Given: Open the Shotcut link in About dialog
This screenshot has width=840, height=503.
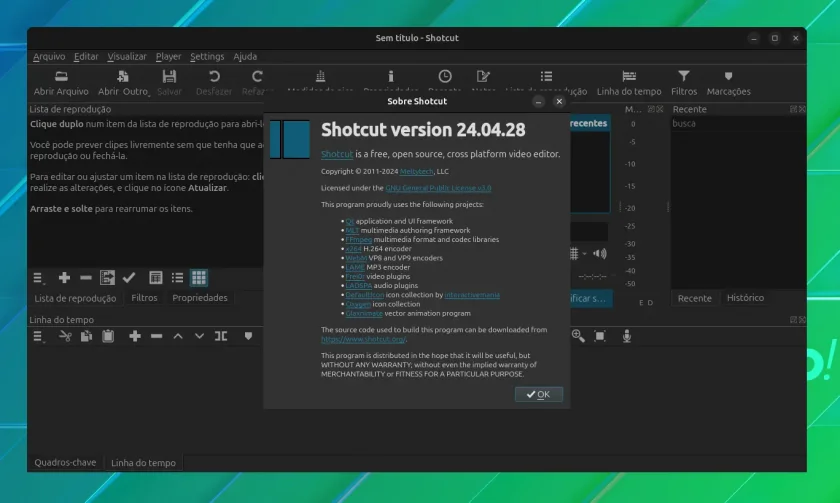Looking at the screenshot, I should (x=337, y=154).
